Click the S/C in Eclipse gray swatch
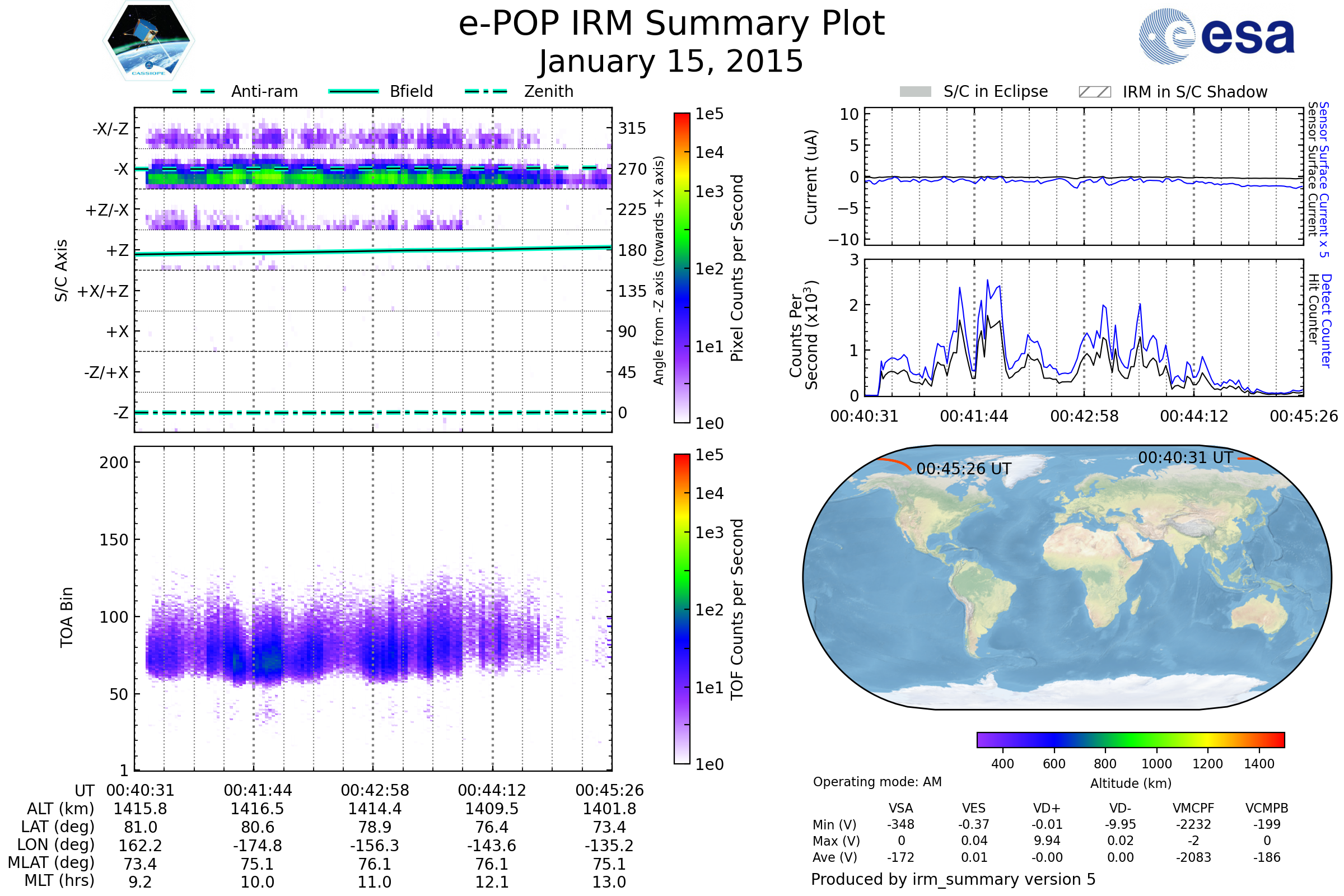This screenshot has width=1344, height=896. [x=915, y=92]
